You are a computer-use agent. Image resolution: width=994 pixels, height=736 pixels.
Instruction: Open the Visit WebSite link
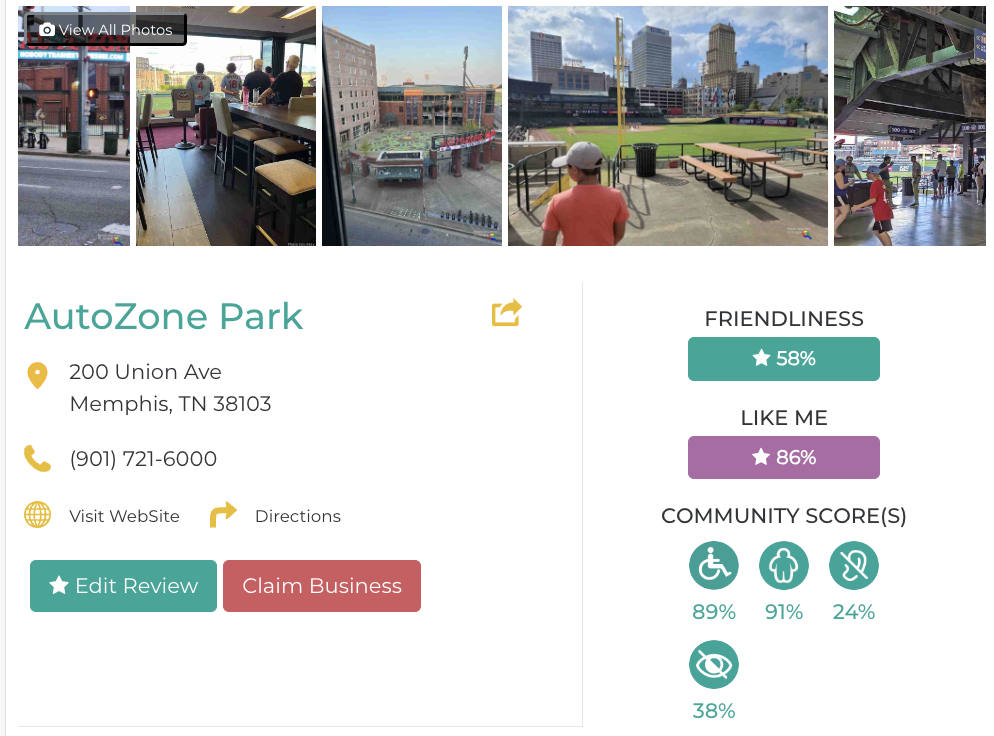124,516
